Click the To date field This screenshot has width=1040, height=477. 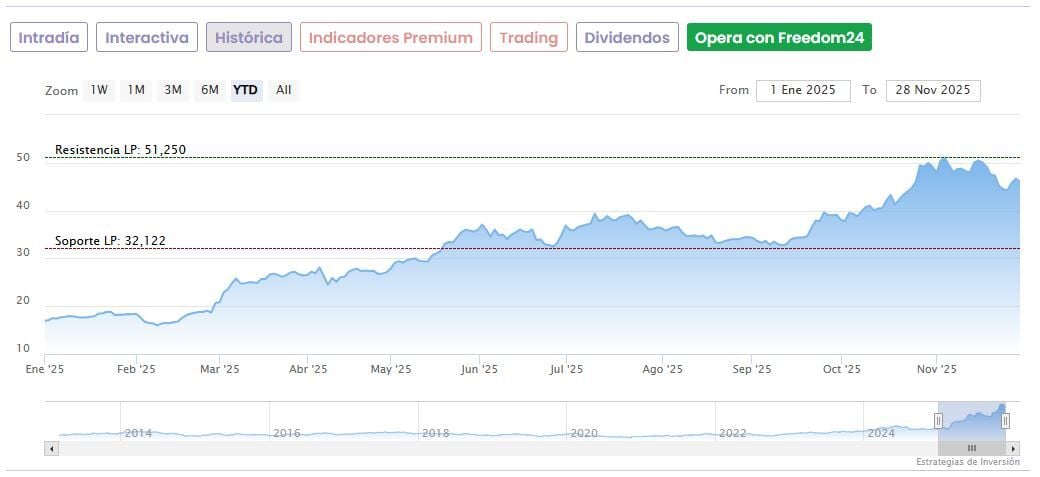933,90
